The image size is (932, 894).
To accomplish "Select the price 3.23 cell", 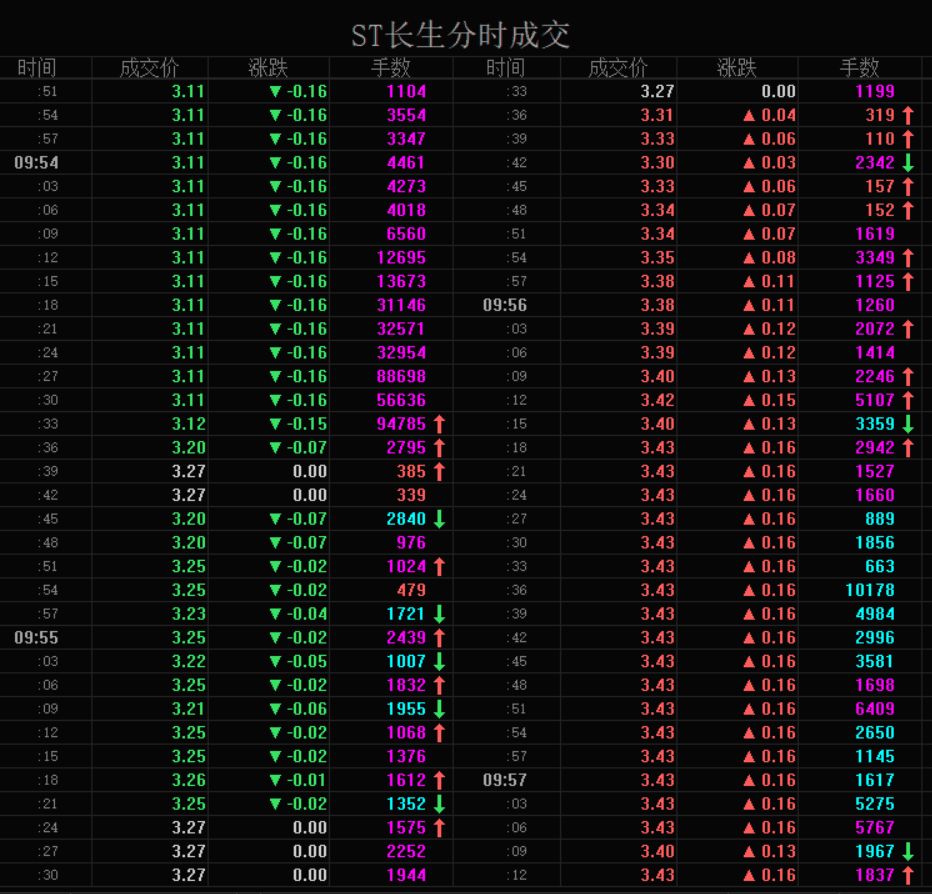I will click(x=188, y=613).
